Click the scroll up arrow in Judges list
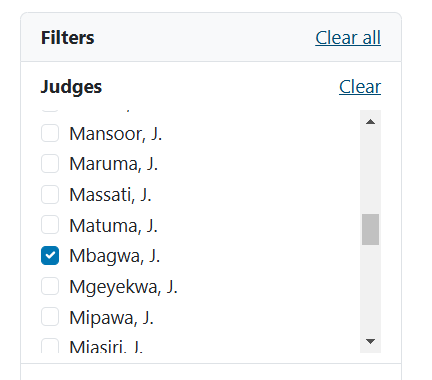The image size is (432, 380). pos(370,122)
